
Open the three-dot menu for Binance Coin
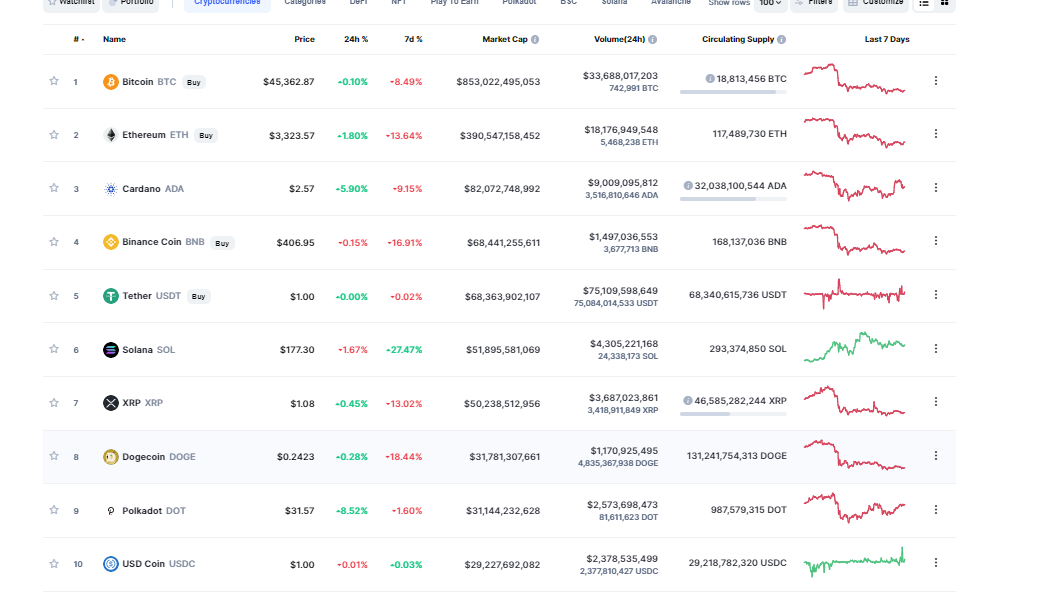(935, 240)
